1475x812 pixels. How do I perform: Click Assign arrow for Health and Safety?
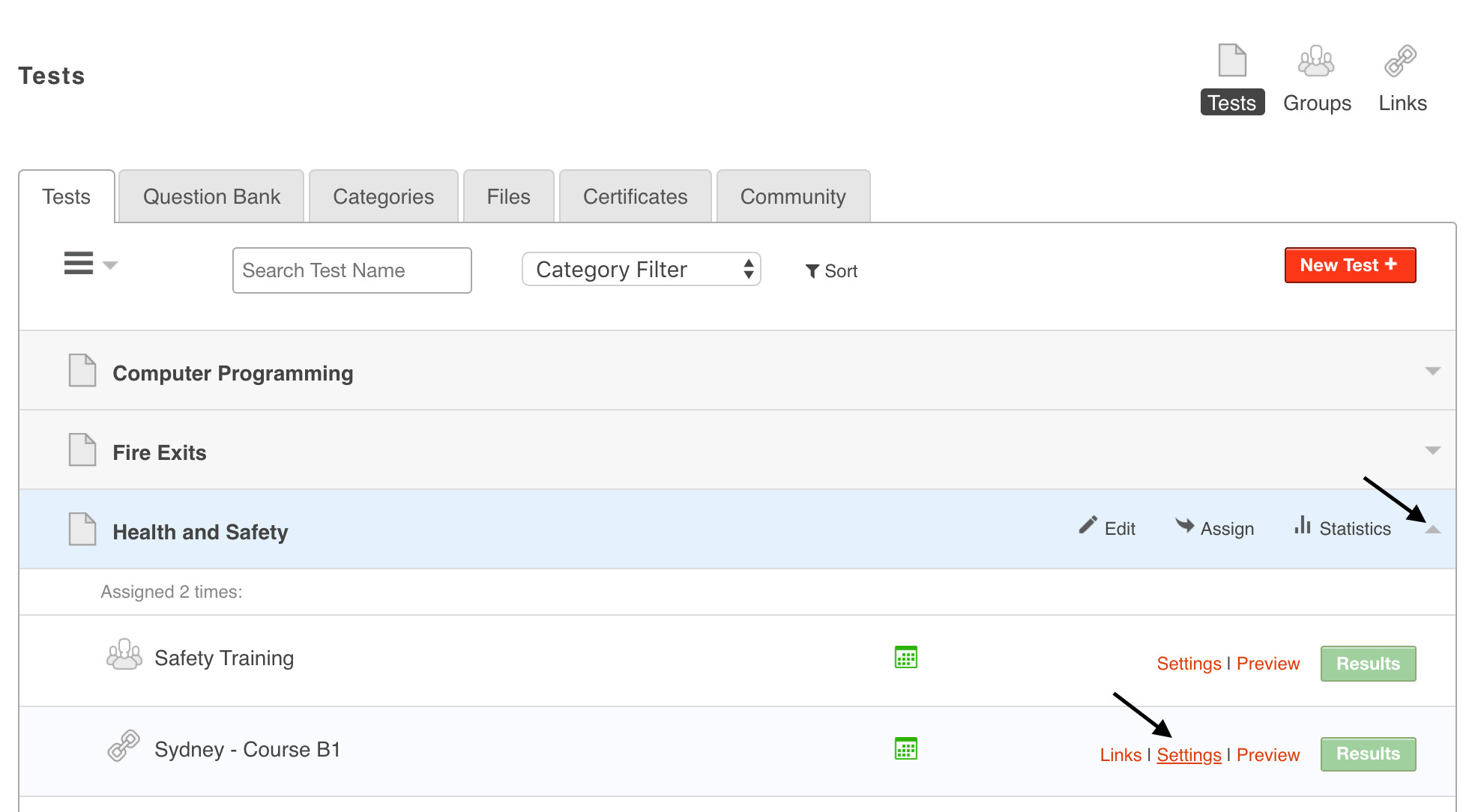coord(1214,527)
